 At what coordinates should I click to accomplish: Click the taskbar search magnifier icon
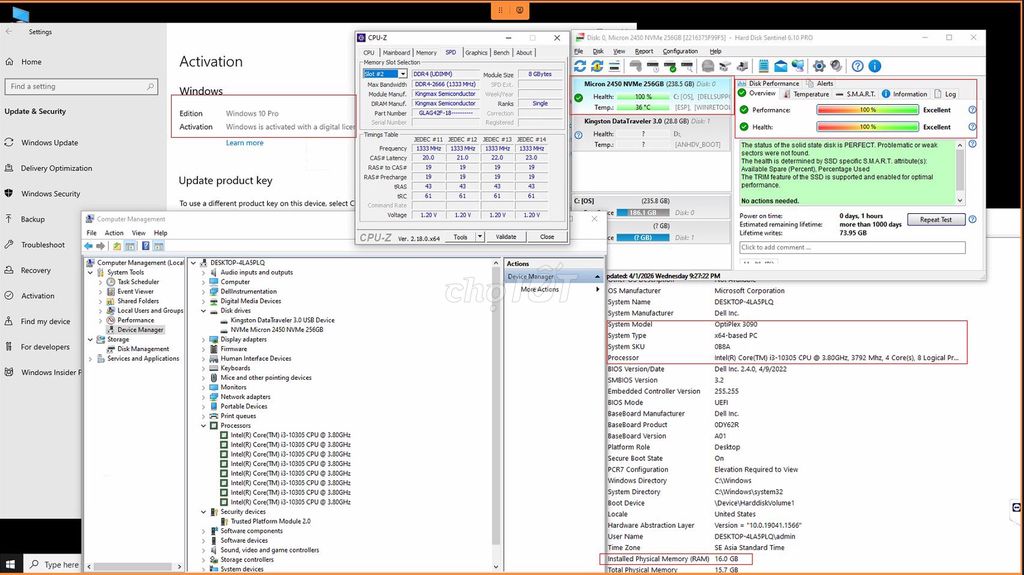34,564
